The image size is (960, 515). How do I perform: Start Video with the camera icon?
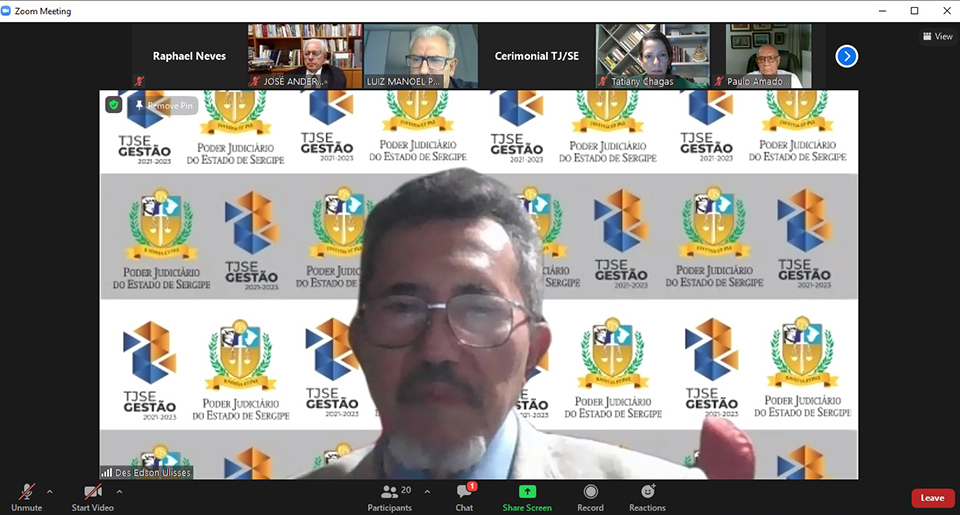(93, 492)
